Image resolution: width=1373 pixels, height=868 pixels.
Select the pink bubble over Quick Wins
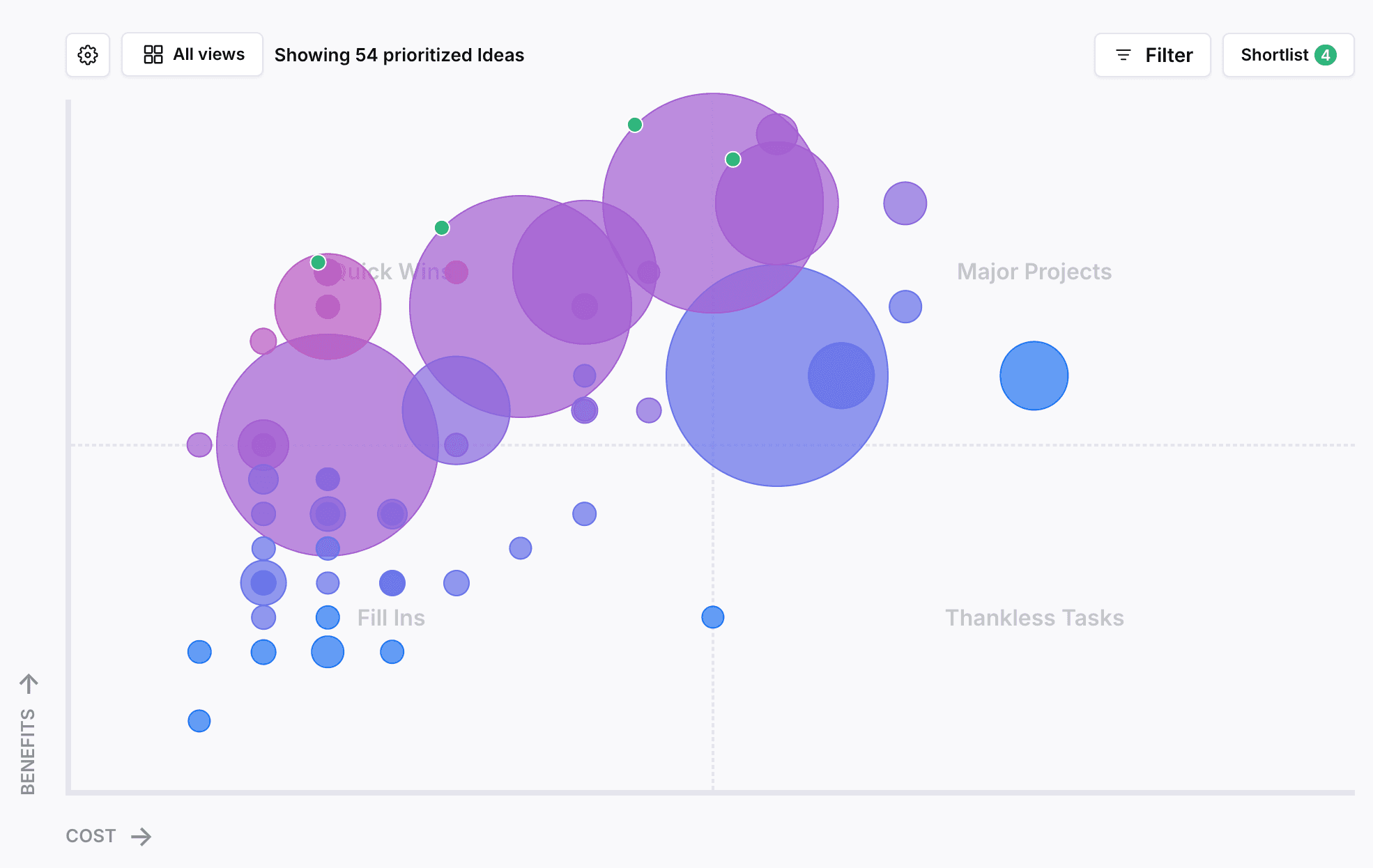pos(328,307)
